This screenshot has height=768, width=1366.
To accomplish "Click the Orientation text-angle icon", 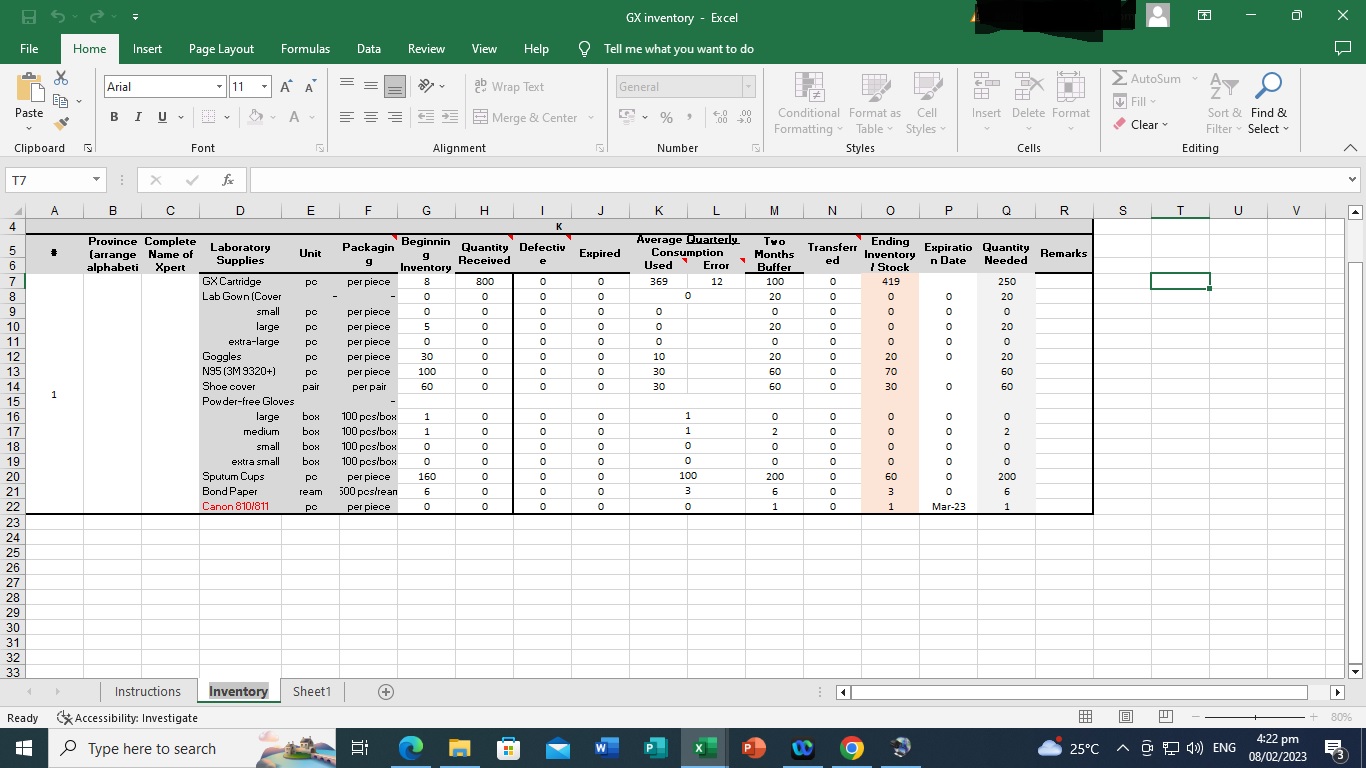I will pos(426,87).
